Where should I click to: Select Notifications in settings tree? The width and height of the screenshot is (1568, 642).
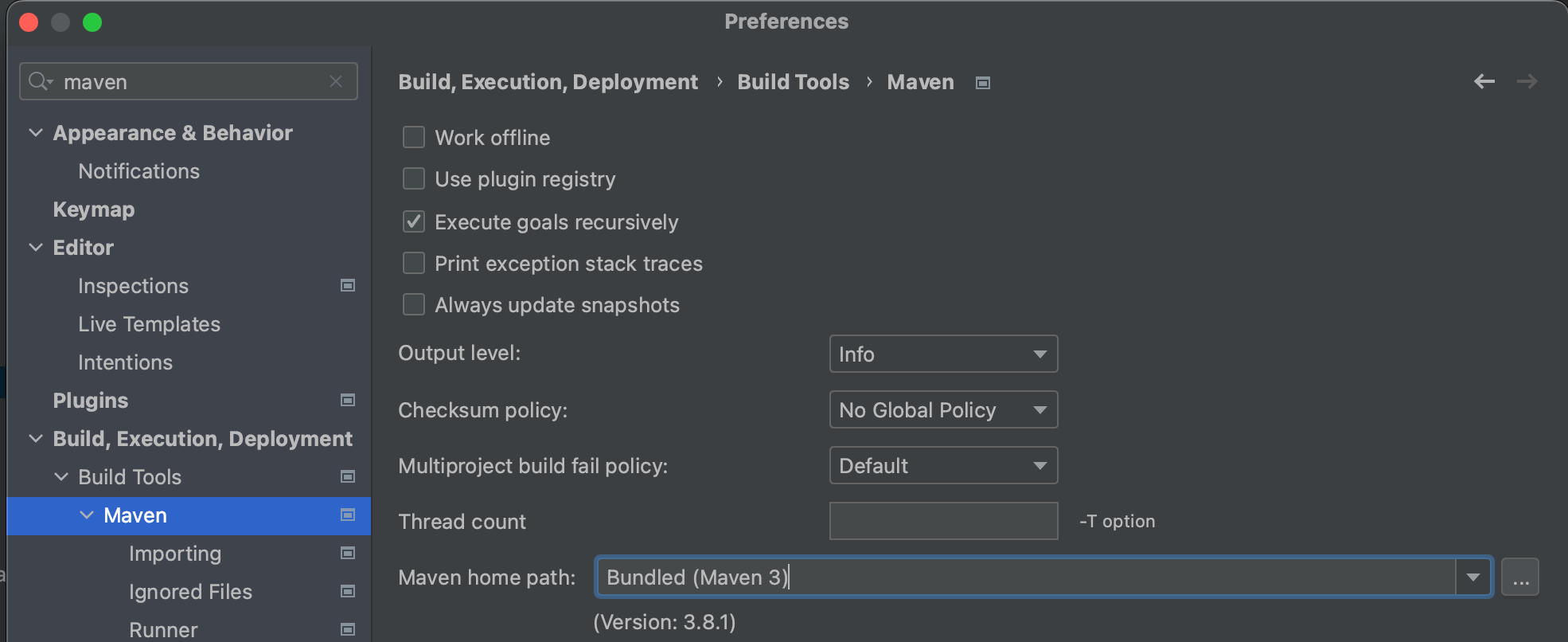138,171
